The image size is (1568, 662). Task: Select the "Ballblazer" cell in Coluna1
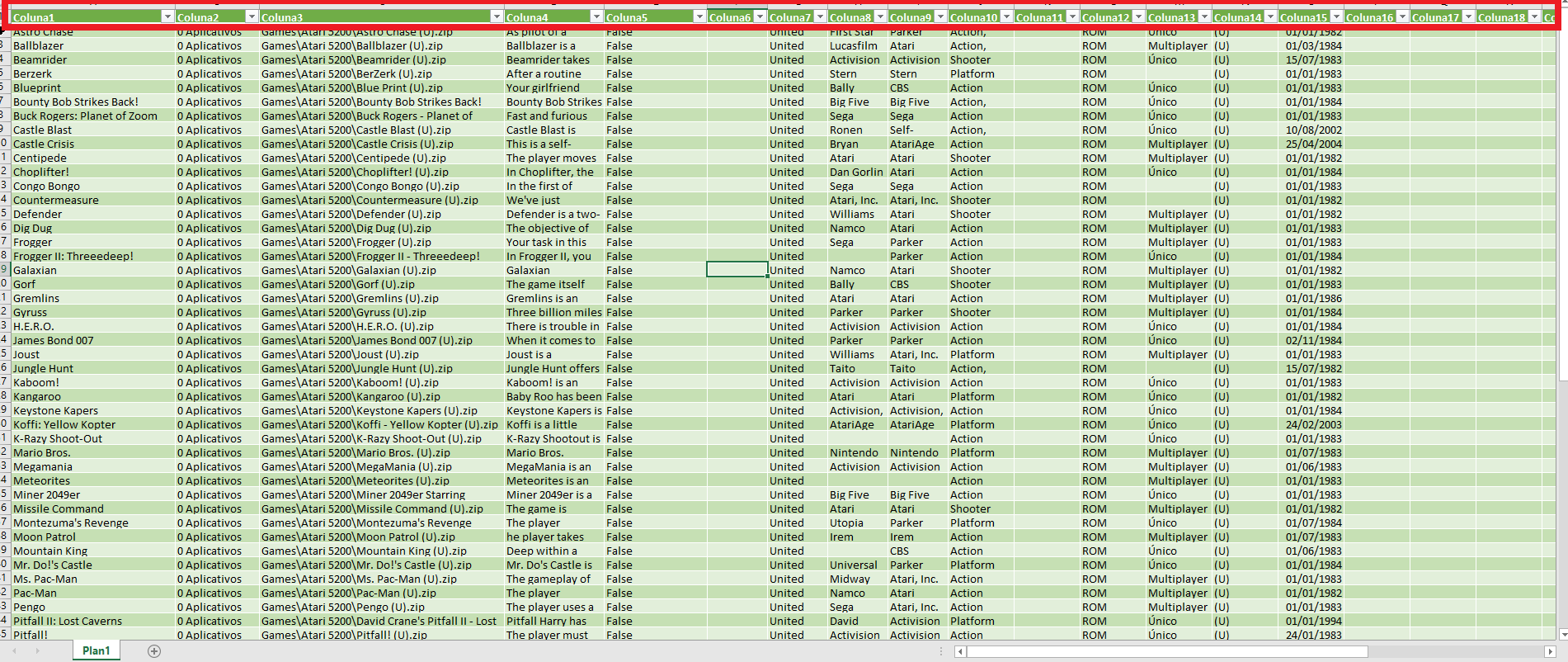coord(93,45)
